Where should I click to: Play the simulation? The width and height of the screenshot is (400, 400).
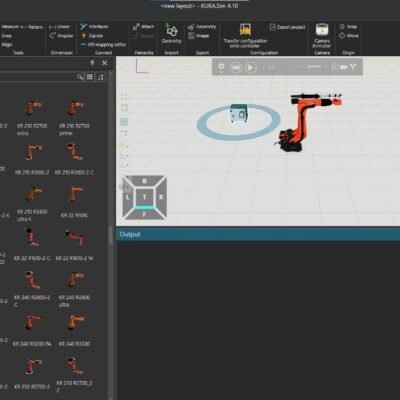(x=250, y=67)
